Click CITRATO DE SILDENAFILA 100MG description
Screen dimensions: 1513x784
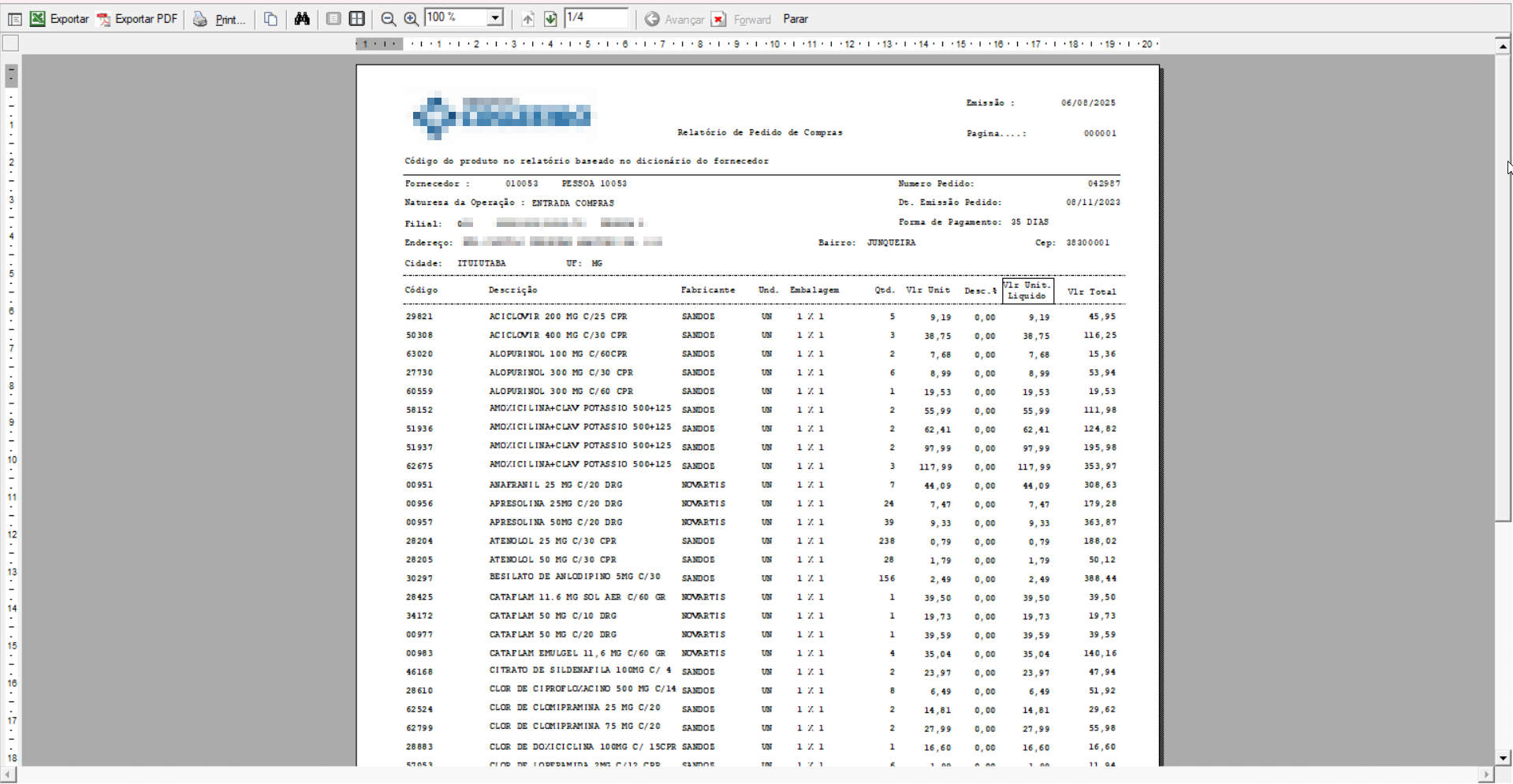(x=580, y=671)
